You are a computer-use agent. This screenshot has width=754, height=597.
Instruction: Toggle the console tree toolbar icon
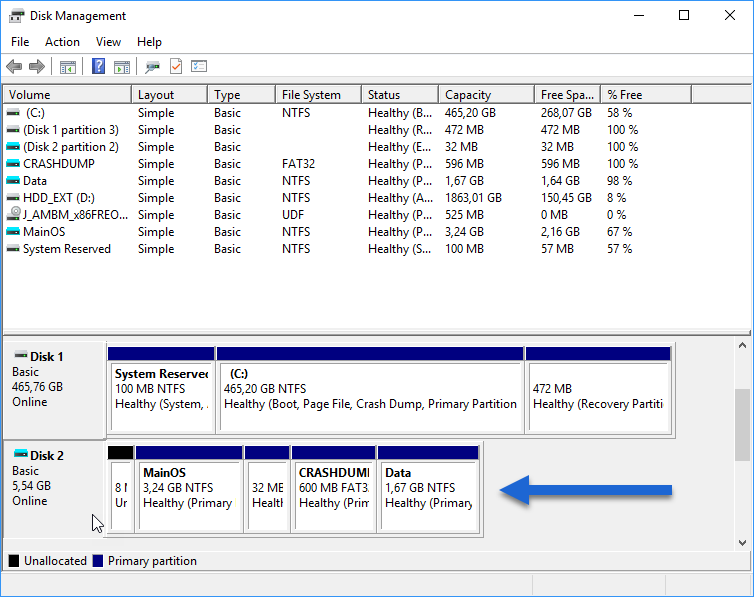click(68, 67)
